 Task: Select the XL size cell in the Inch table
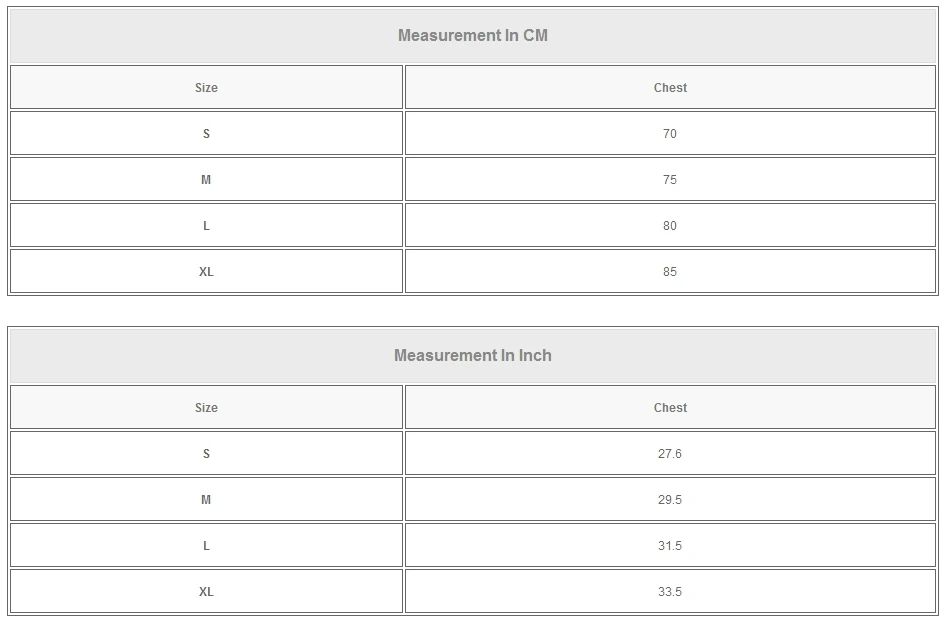point(206,592)
